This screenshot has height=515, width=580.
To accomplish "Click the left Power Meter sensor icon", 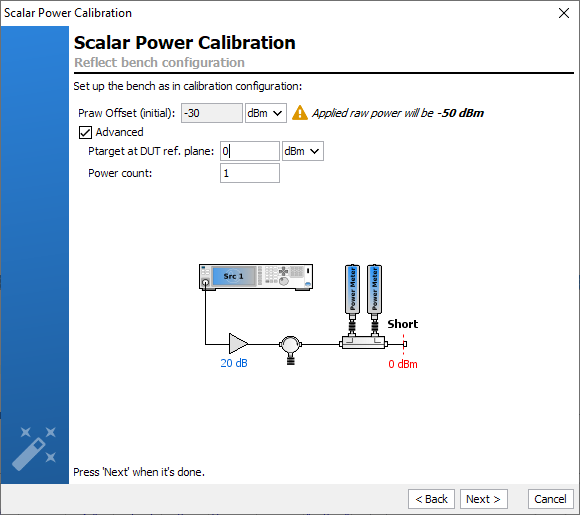I will 352,300.
